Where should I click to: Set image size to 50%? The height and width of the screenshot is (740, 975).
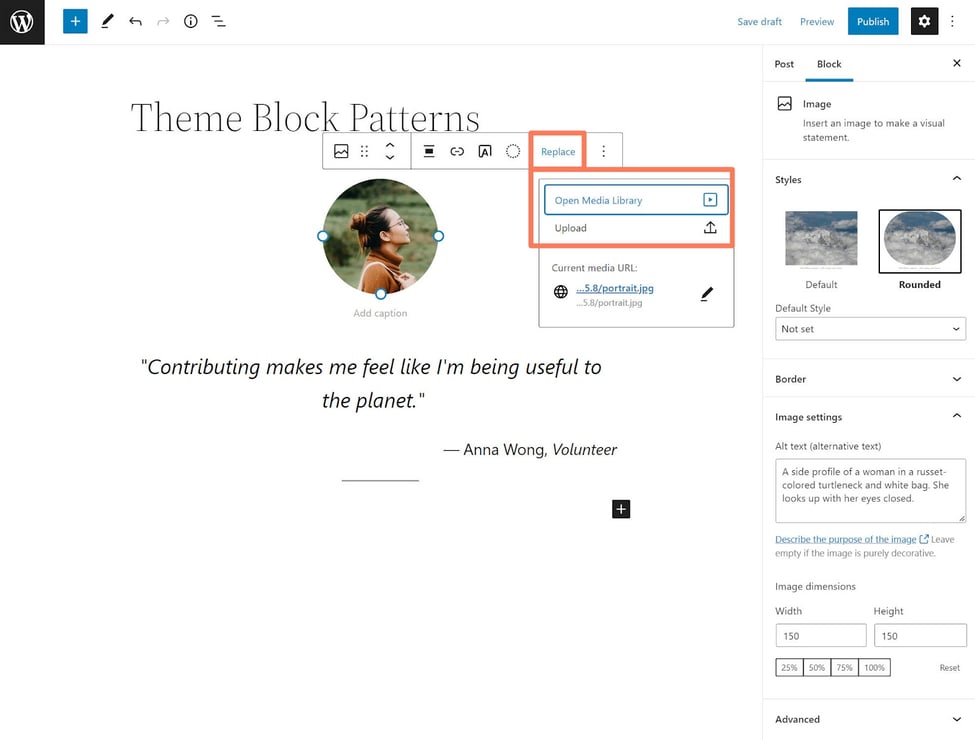pyautogui.click(x=817, y=667)
